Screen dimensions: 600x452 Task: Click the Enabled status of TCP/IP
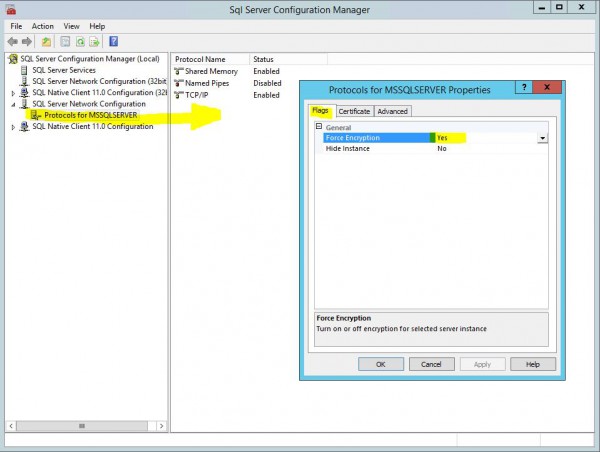[266, 95]
